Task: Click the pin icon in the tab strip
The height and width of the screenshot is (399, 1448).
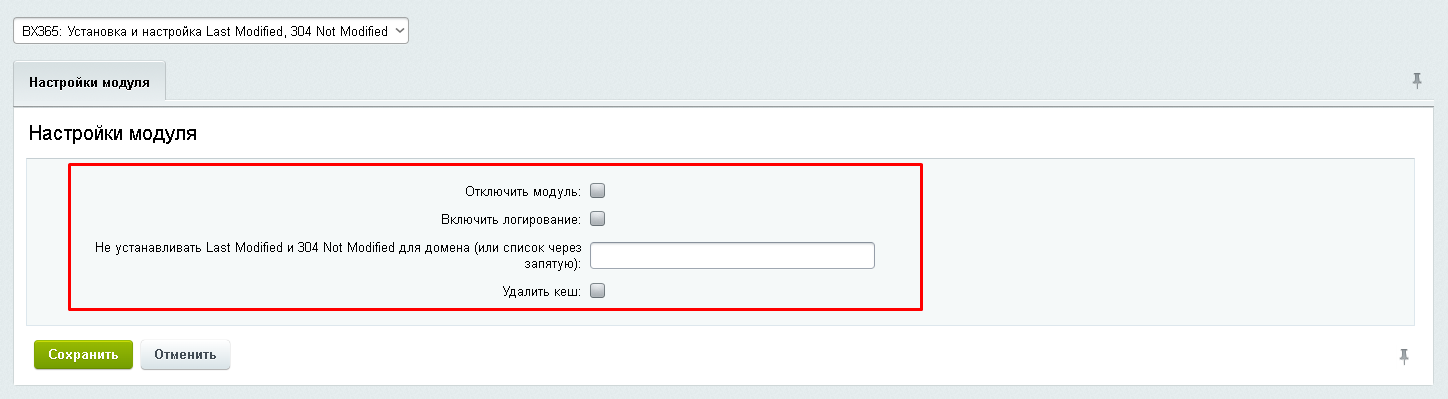Action: pos(1417,81)
